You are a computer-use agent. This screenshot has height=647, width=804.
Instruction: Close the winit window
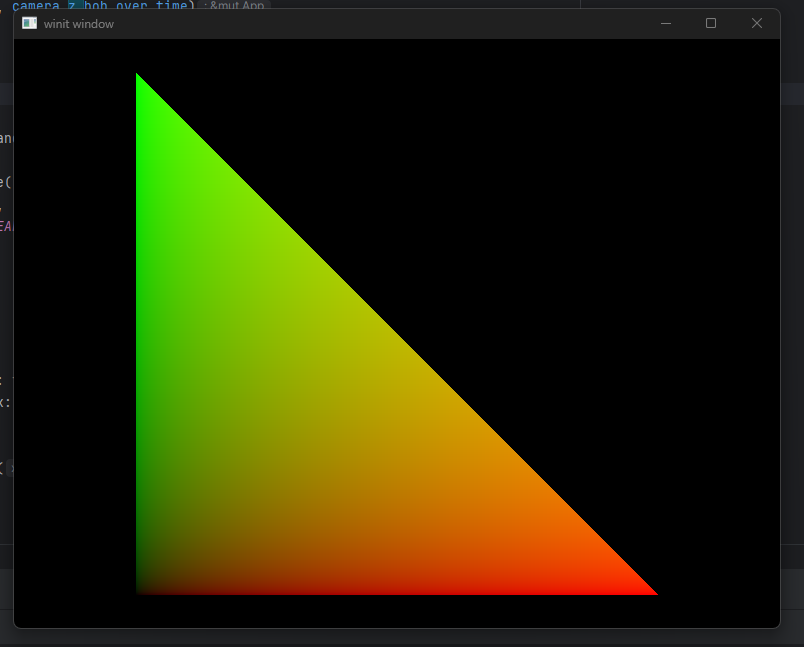(757, 24)
